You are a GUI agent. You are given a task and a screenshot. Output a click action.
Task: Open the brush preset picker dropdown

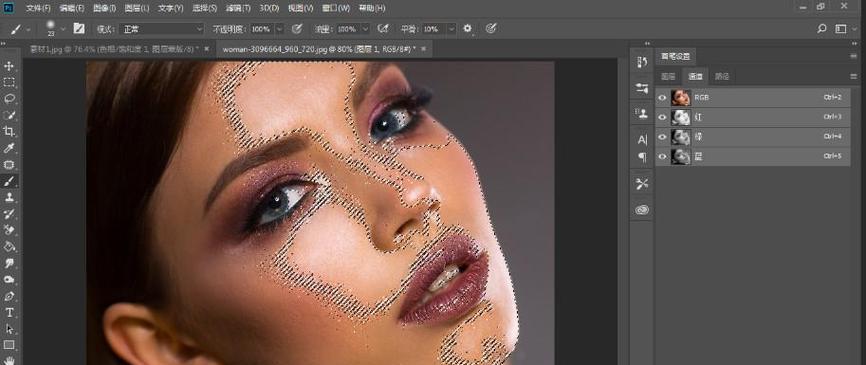[62, 29]
